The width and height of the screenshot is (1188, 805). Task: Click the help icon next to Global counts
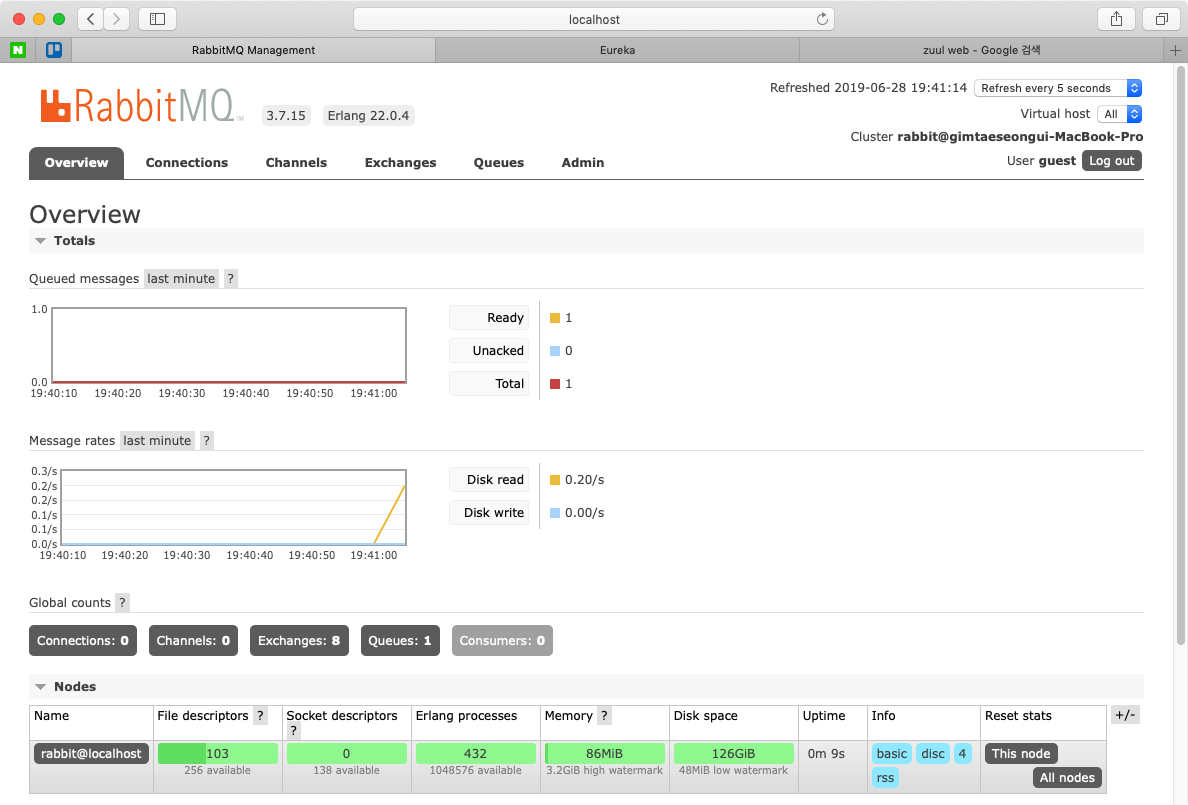click(x=122, y=602)
